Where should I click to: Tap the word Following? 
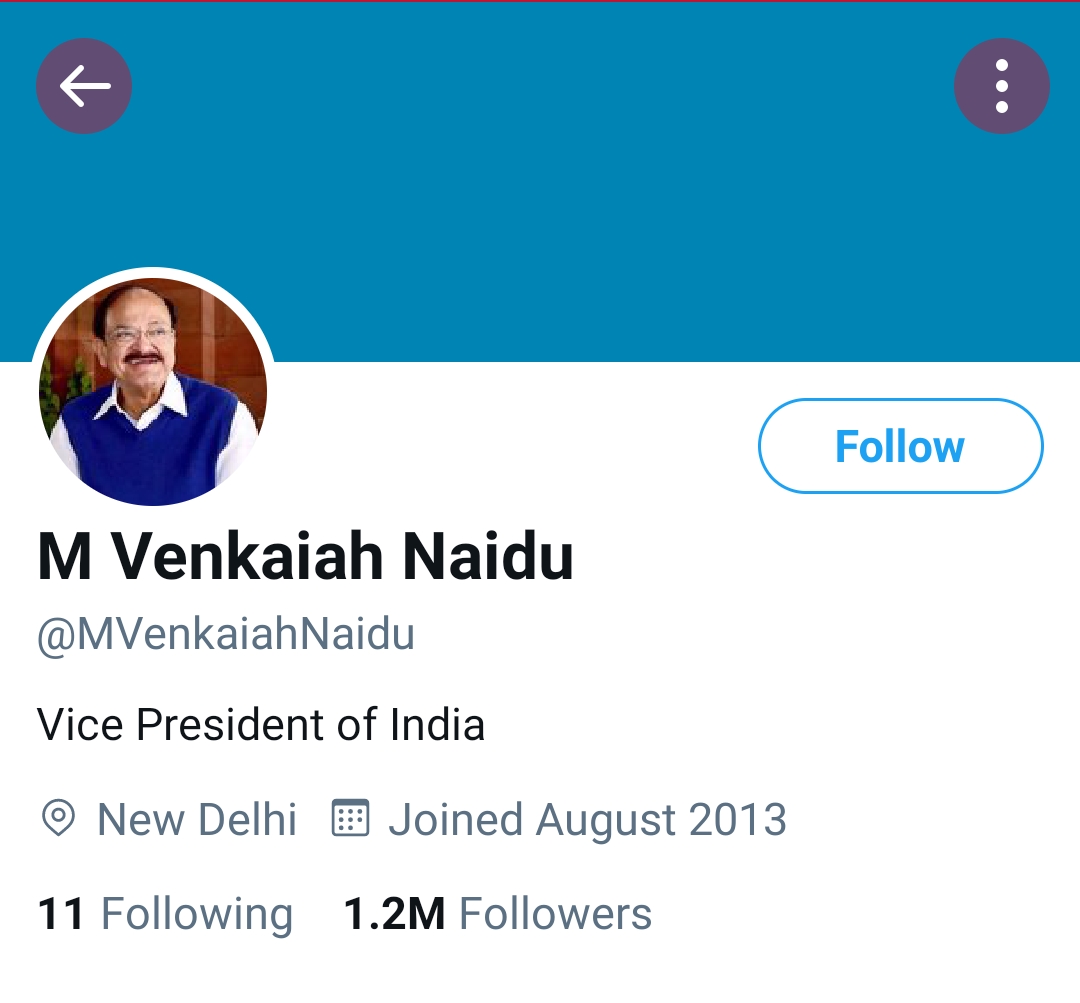click(197, 915)
